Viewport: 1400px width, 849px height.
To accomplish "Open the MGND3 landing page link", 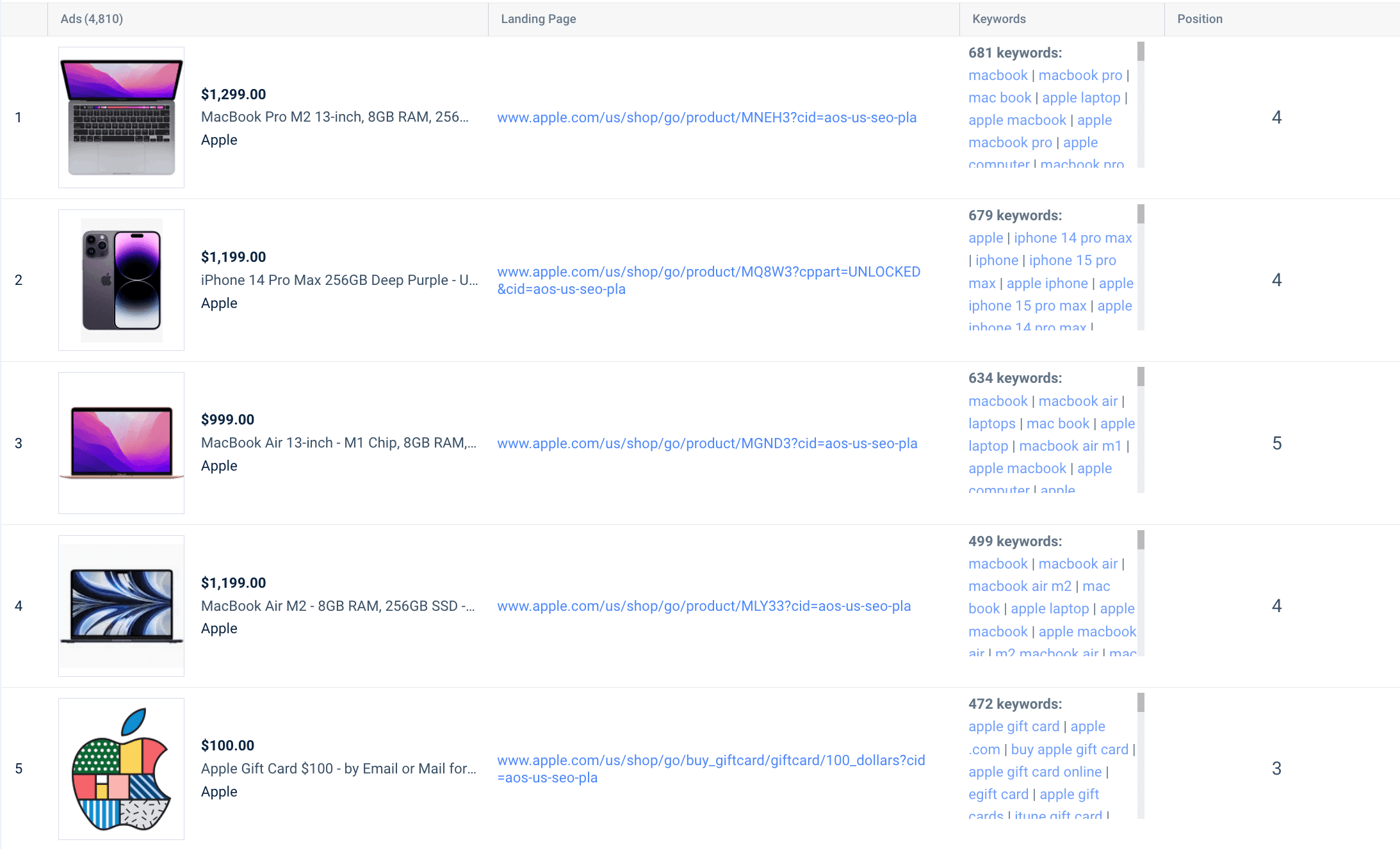I will pyautogui.click(x=707, y=443).
